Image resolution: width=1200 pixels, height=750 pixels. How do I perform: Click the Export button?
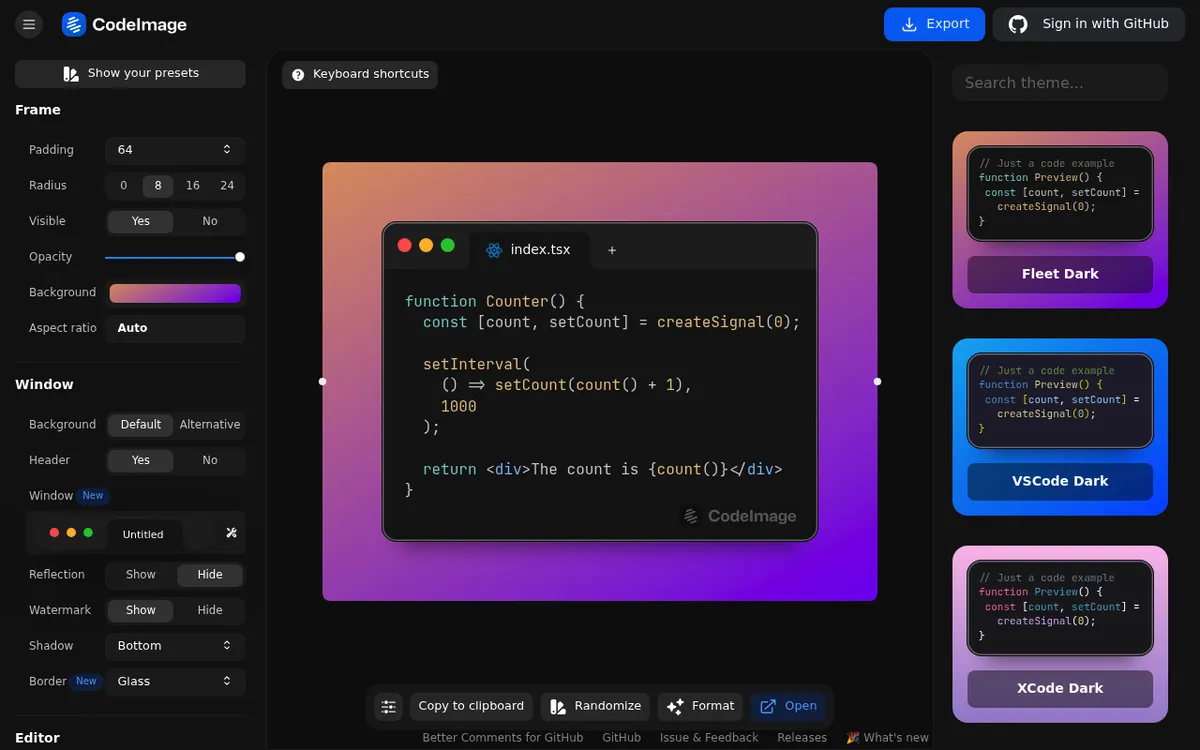pos(935,24)
